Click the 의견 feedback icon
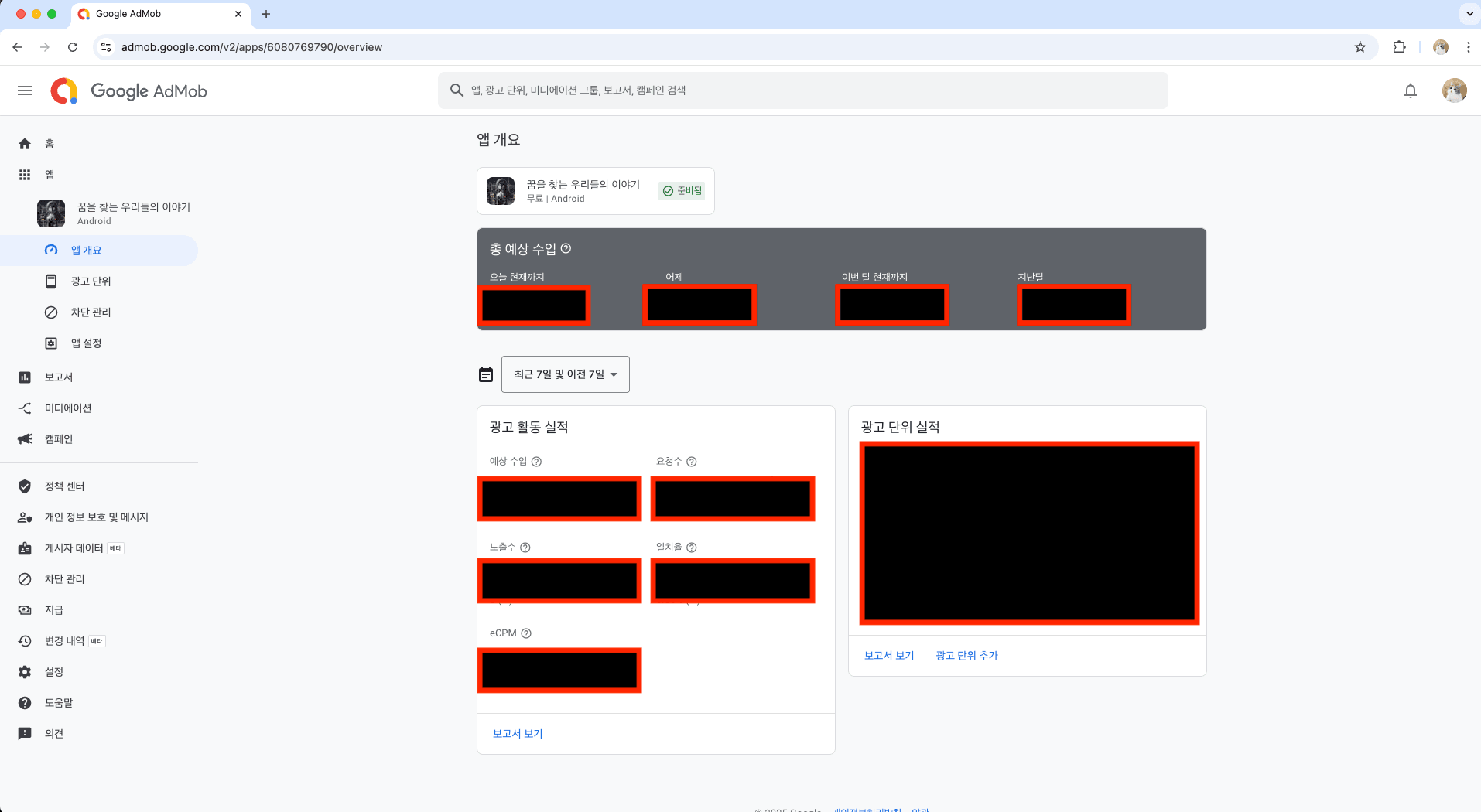Viewport: 1481px width, 812px height. 25,734
